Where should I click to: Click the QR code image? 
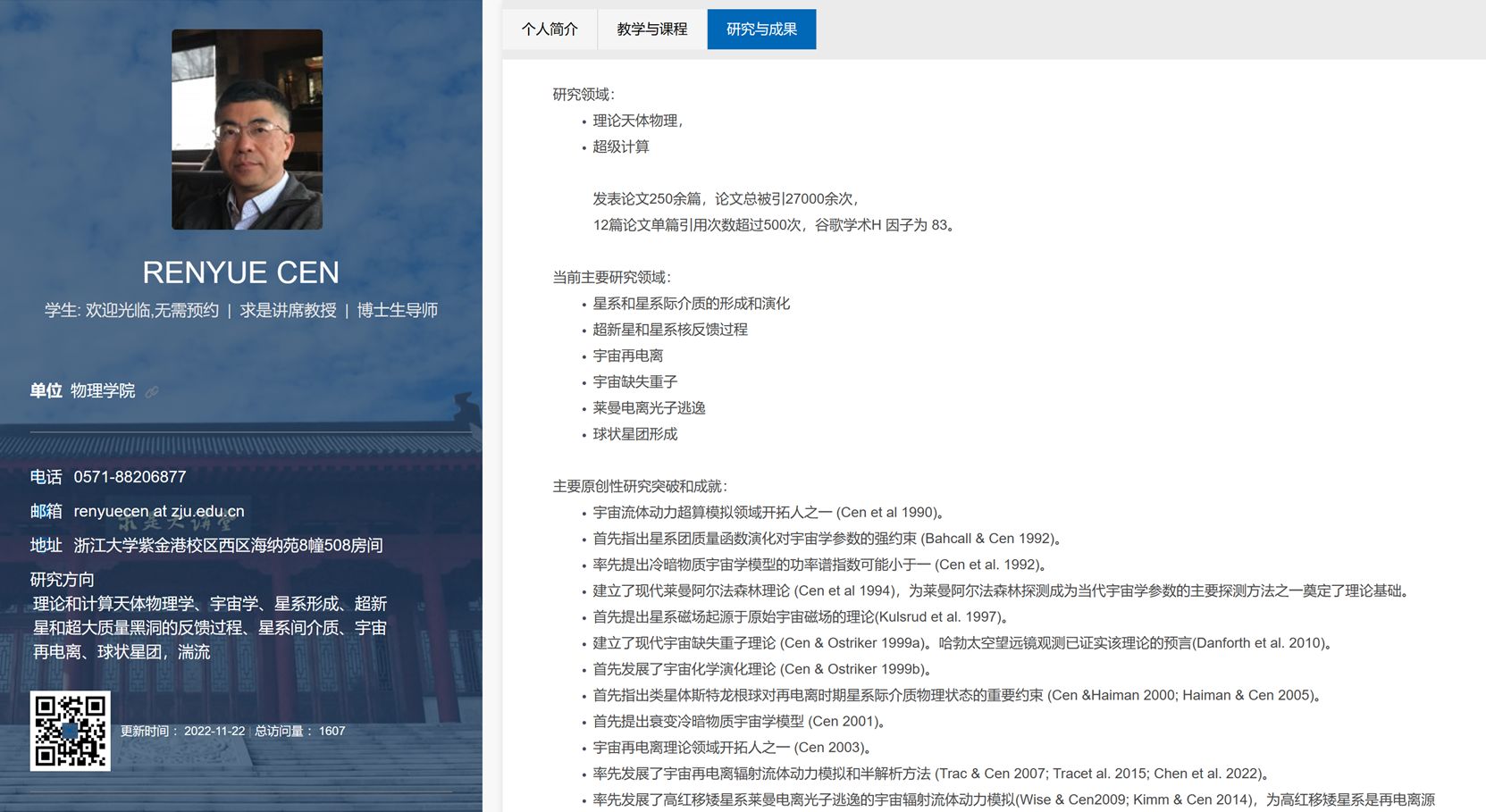click(70, 730)
